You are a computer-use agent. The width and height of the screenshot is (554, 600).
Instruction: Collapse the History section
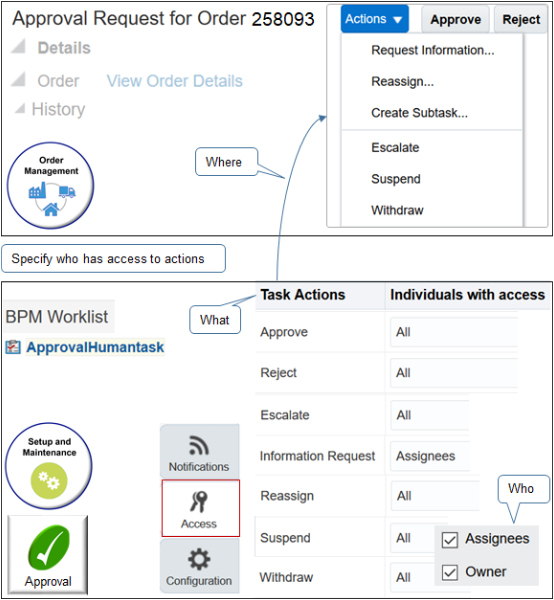coord(20,109)
